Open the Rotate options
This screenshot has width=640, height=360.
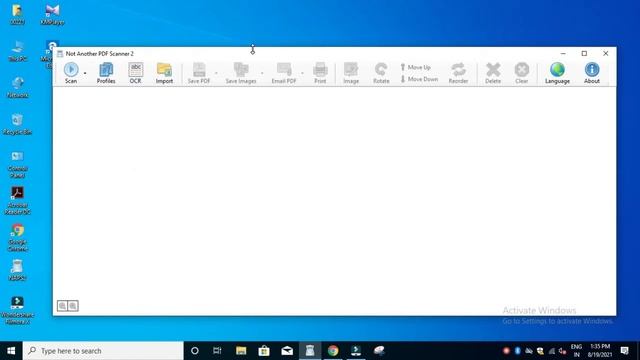[381, 73]
